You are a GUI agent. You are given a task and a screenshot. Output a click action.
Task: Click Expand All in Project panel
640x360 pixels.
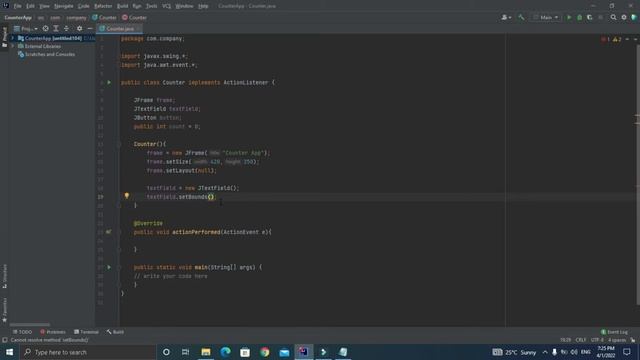click(x=56, y=29)
